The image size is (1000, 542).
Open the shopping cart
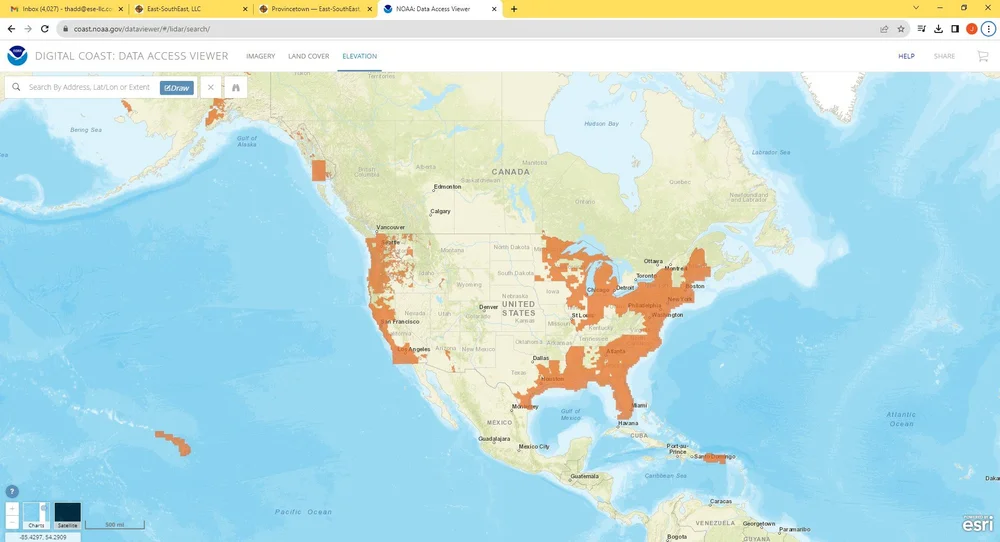983,56
